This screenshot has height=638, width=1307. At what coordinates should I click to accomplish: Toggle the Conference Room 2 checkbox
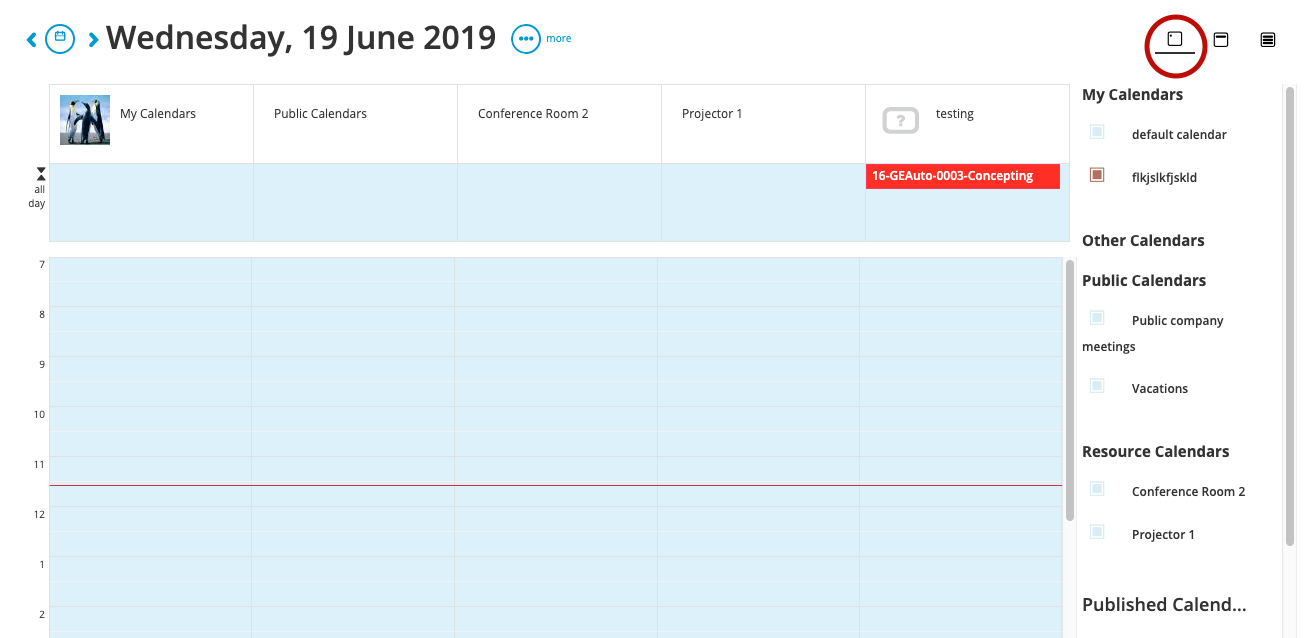1097,488
